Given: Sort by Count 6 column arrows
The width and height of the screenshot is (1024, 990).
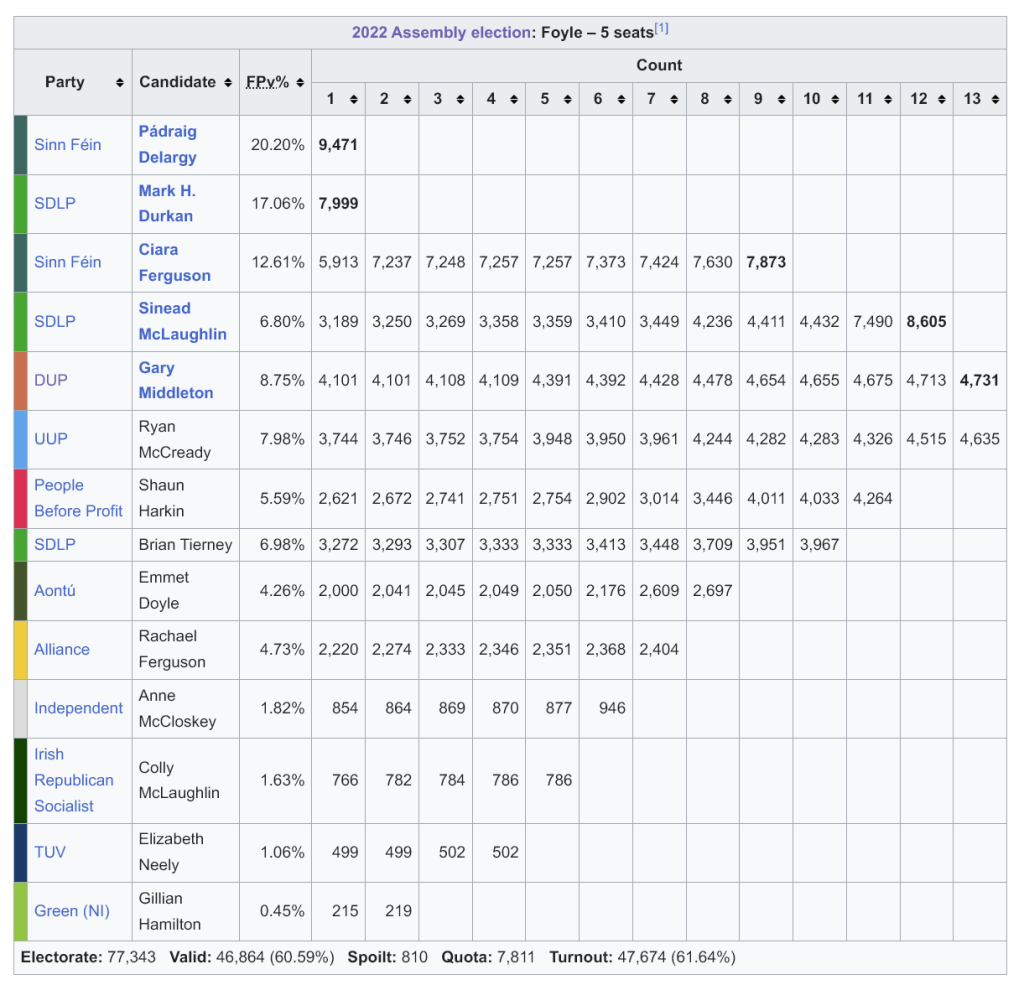Looking at the screenshot, I should (x=621, y=99).
